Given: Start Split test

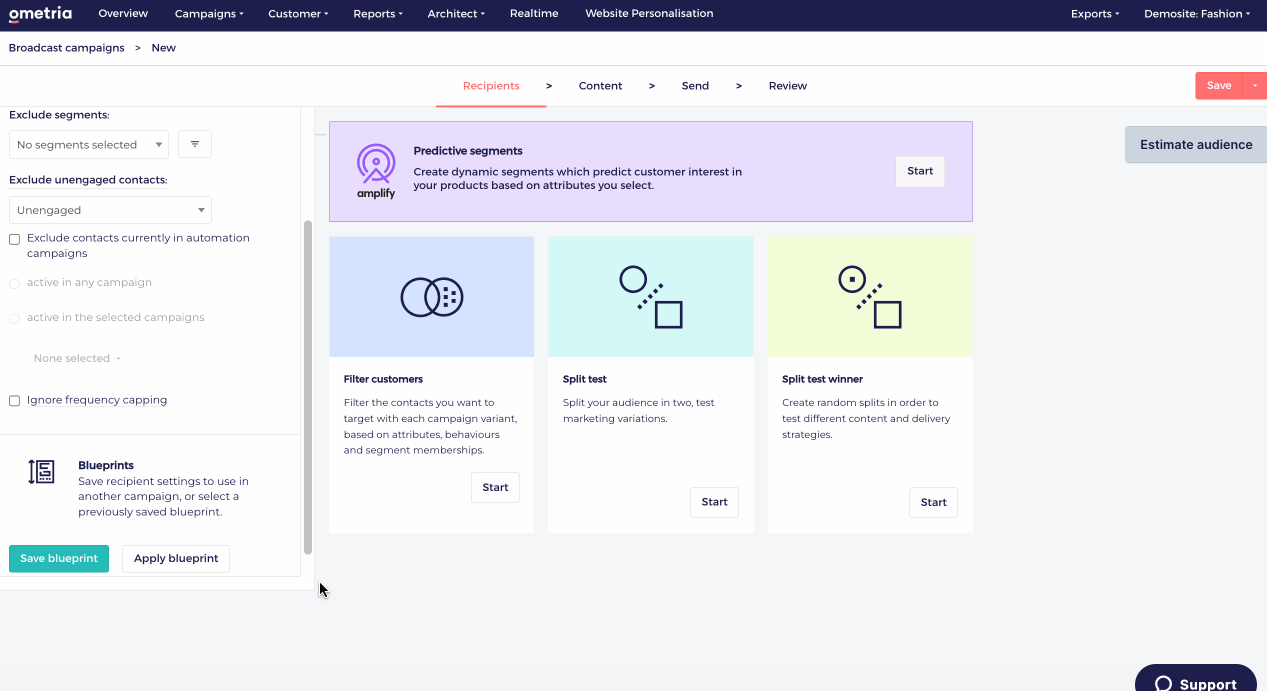Looking at the screenshot, I should tap(714, 502).
